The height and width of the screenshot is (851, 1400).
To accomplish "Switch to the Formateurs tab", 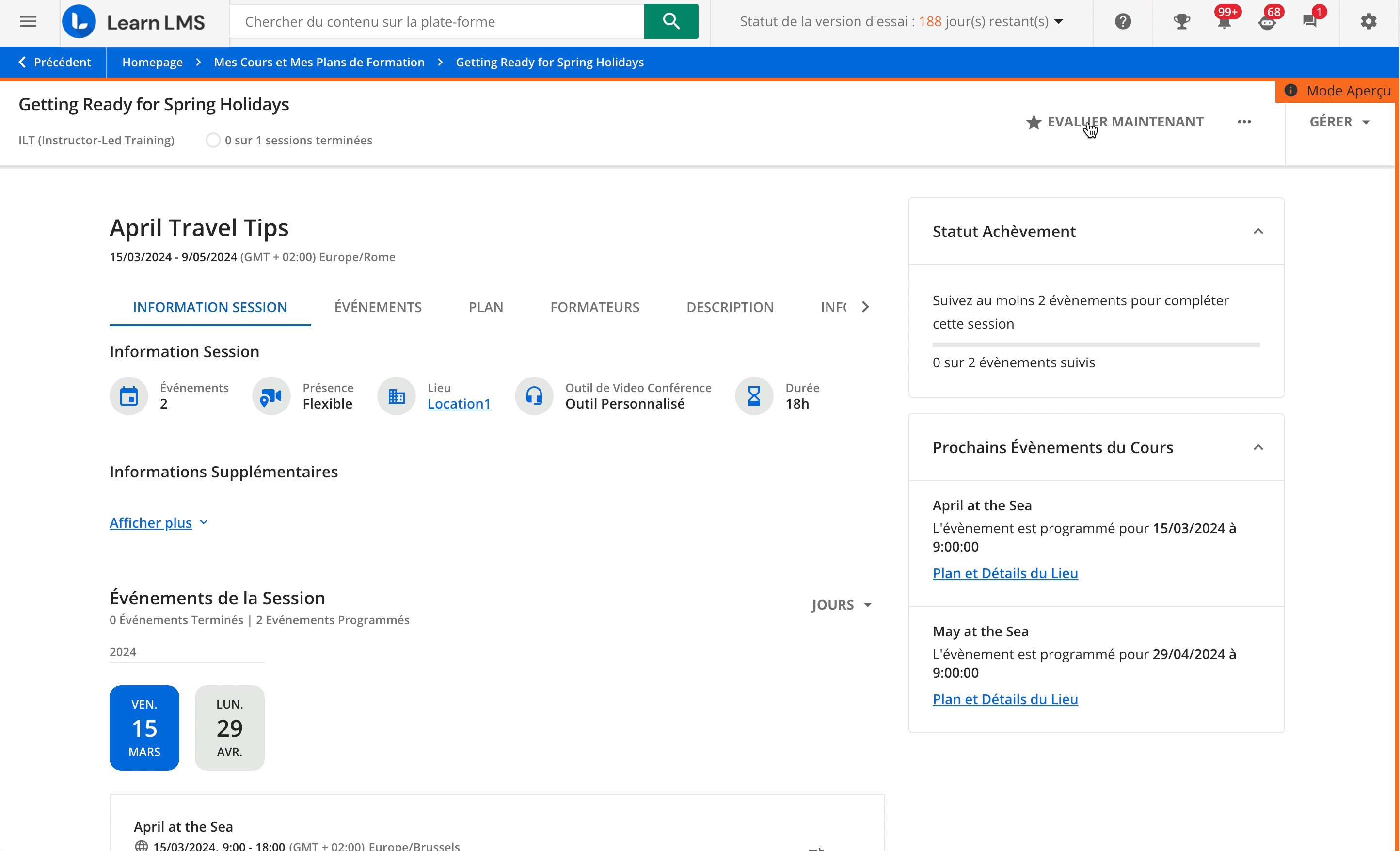I will [x=594, y=307].
